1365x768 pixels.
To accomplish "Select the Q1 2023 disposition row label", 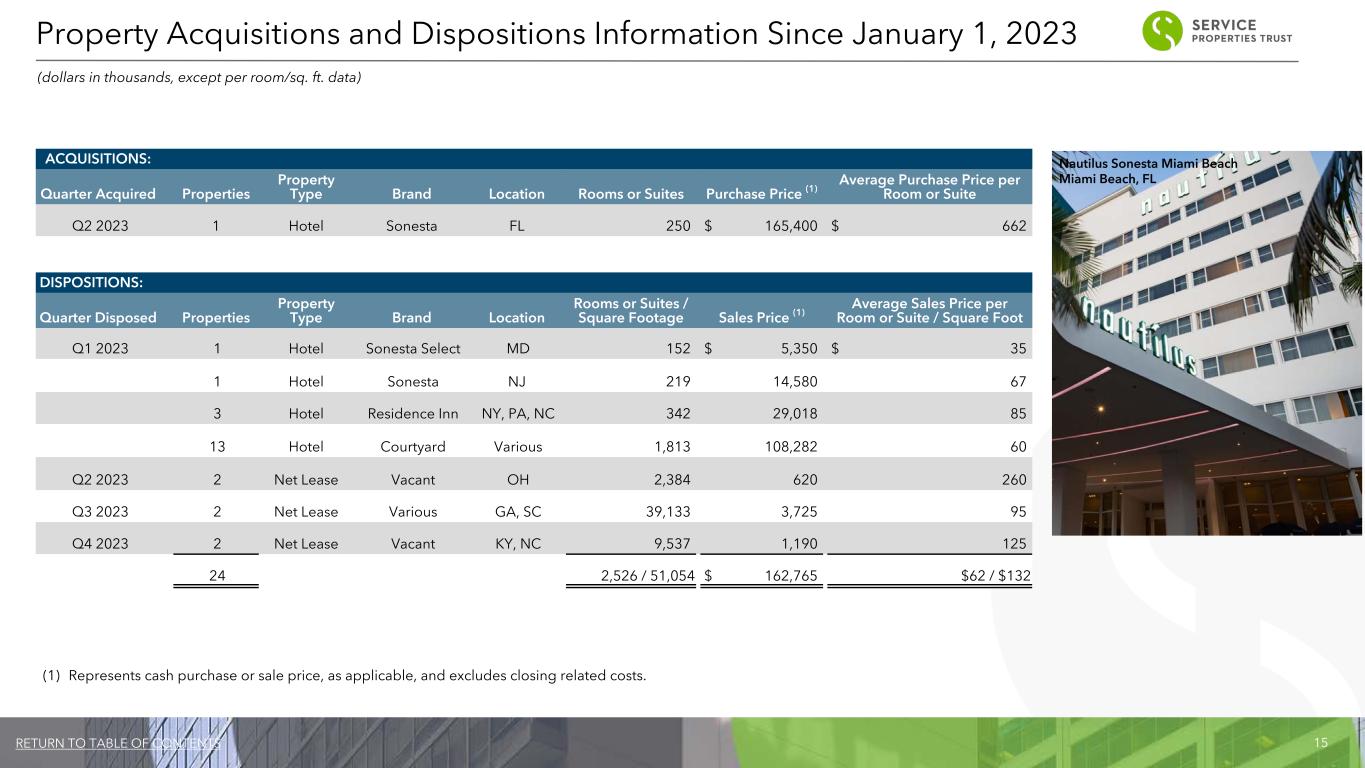I will pos(100,349).
